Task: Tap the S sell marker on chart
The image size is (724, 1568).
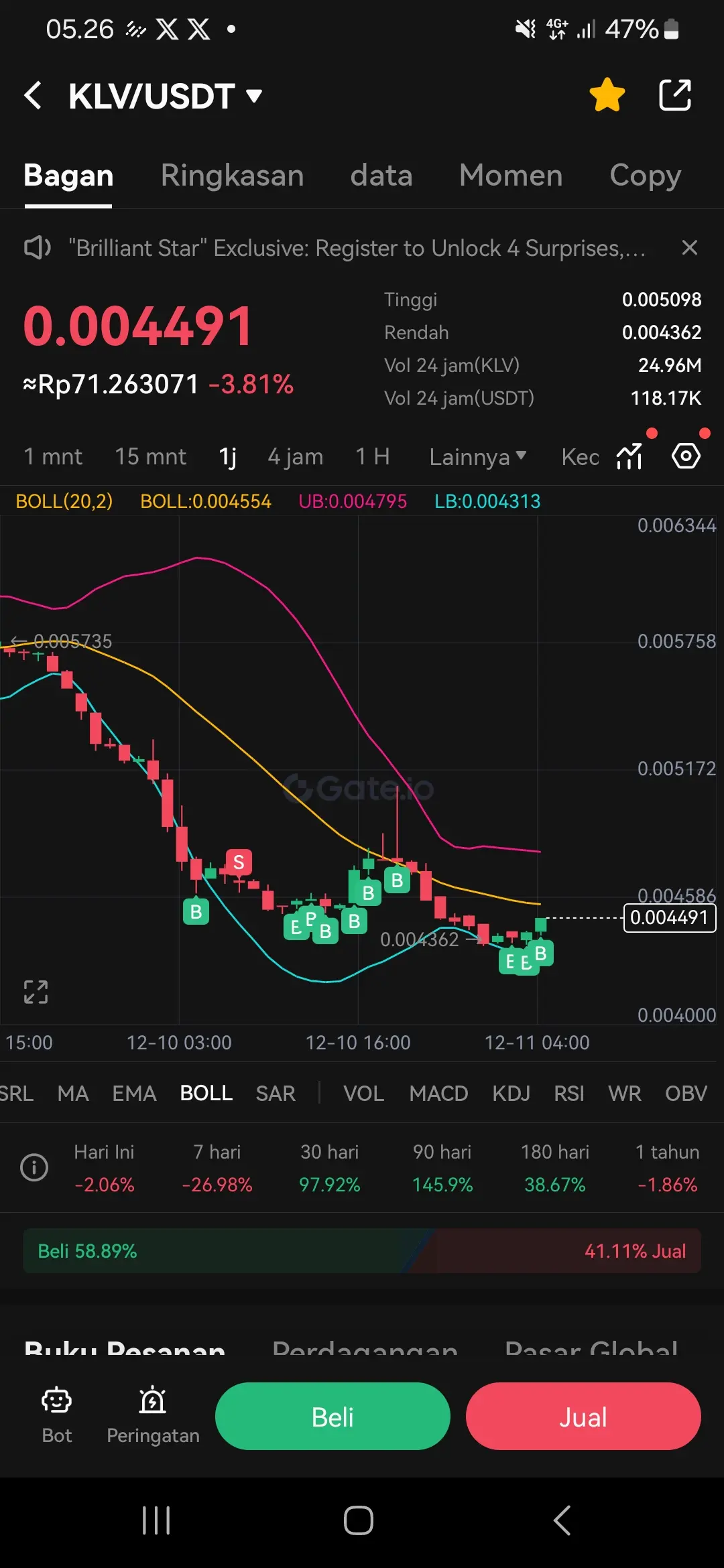Action: tap(239, 862)
